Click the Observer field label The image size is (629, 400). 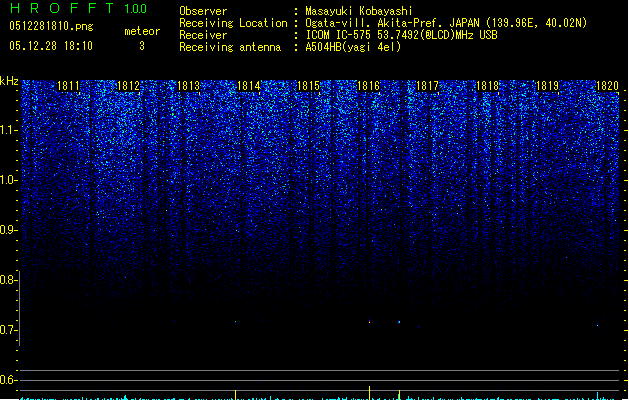pos(203,11)
